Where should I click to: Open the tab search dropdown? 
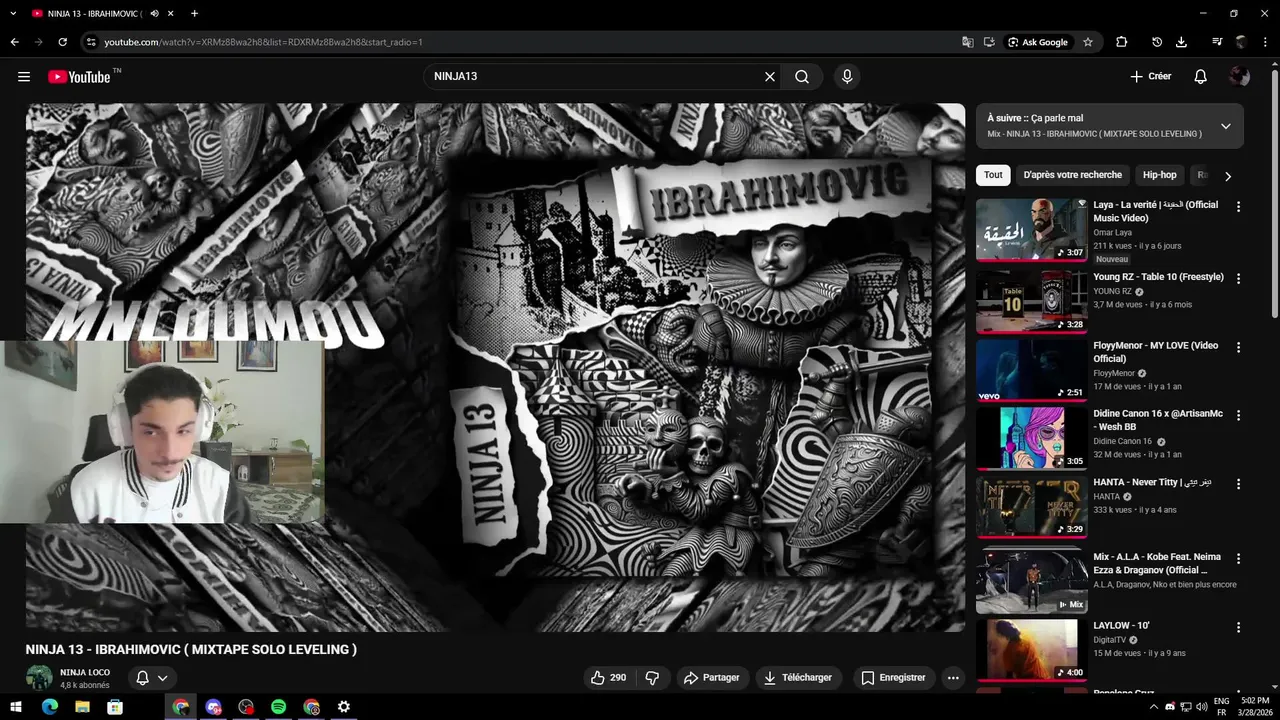pos(13,14)
